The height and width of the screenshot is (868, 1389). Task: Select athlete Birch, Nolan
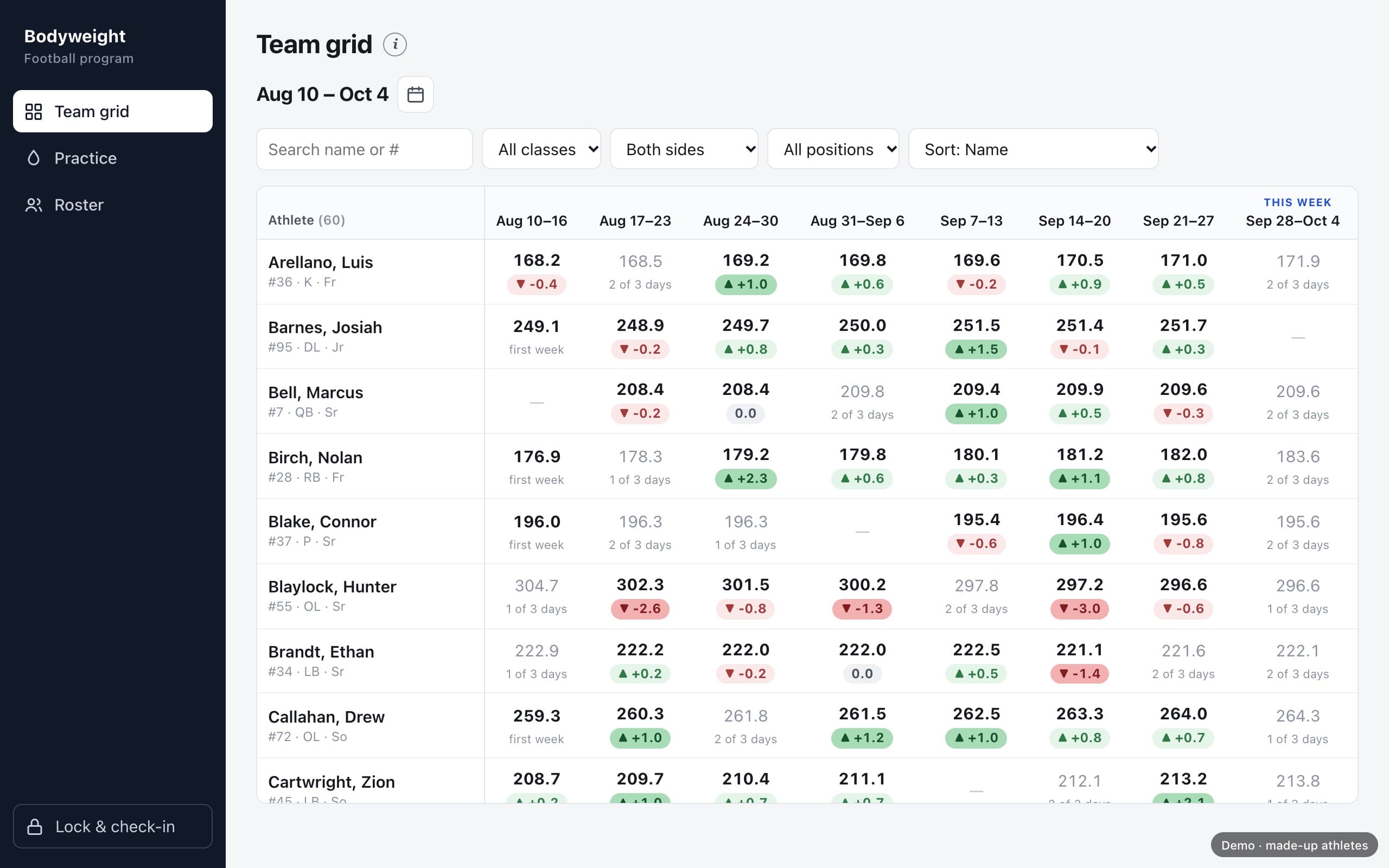[x=315, y=457]
